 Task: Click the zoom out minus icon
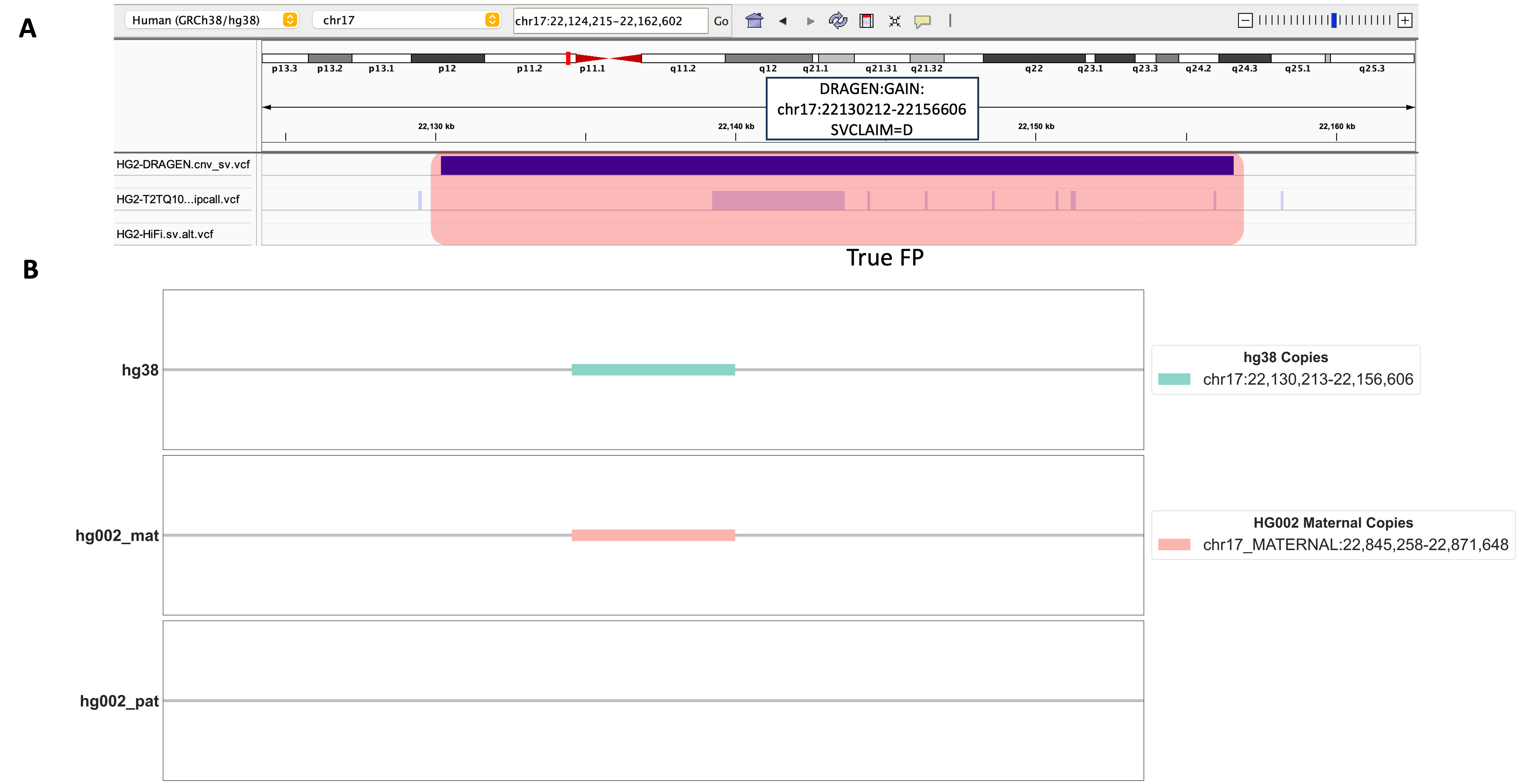pos(1245,21)
